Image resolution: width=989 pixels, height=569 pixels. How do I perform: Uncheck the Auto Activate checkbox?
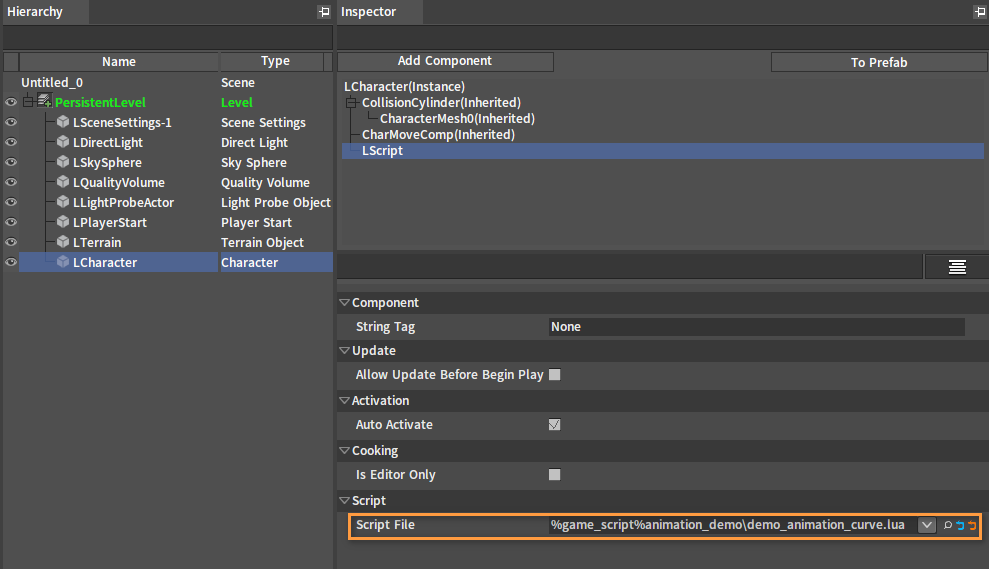[554, 425]
